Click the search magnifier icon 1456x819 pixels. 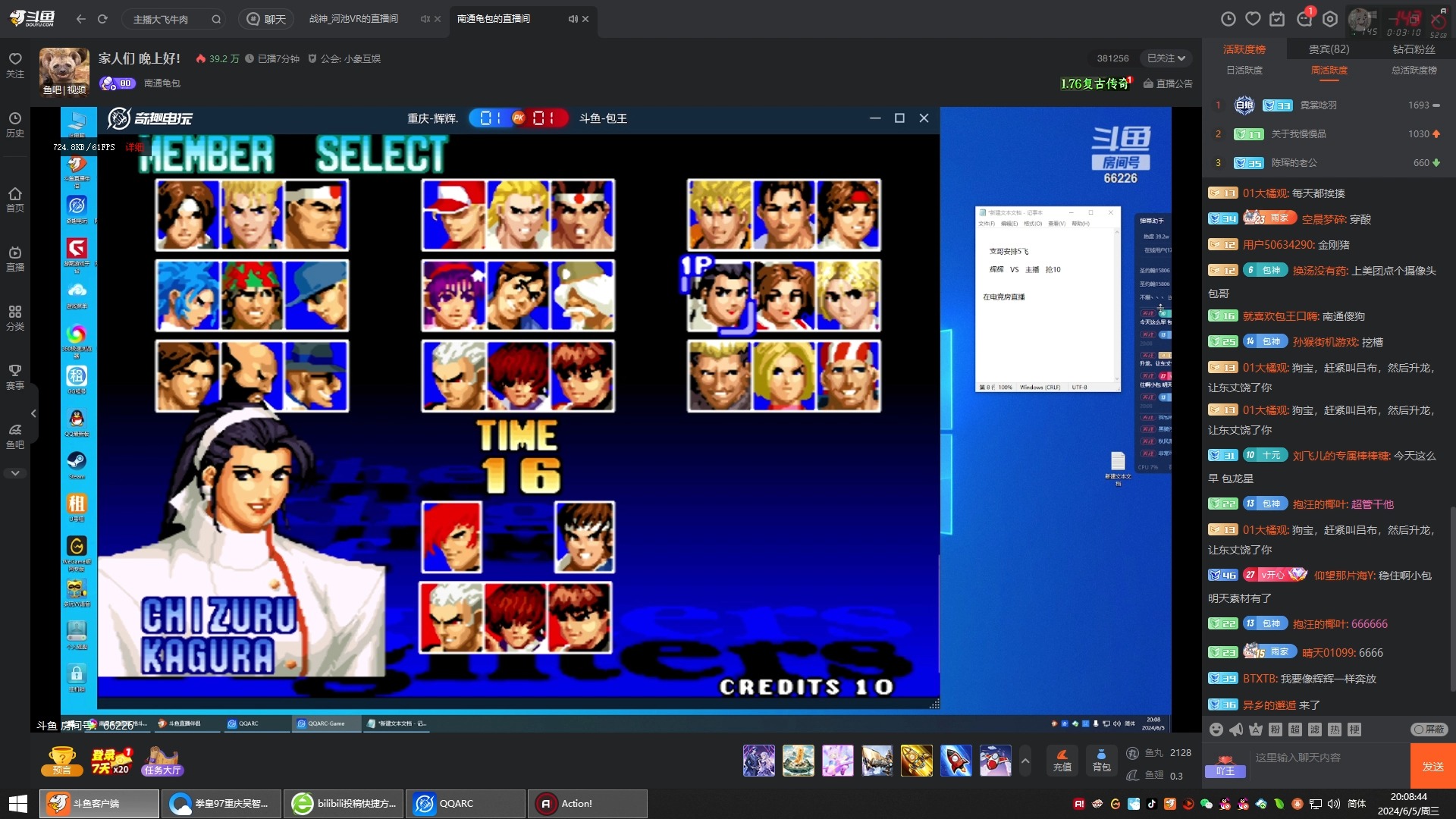pyautogui.click(x=216, y=19)
